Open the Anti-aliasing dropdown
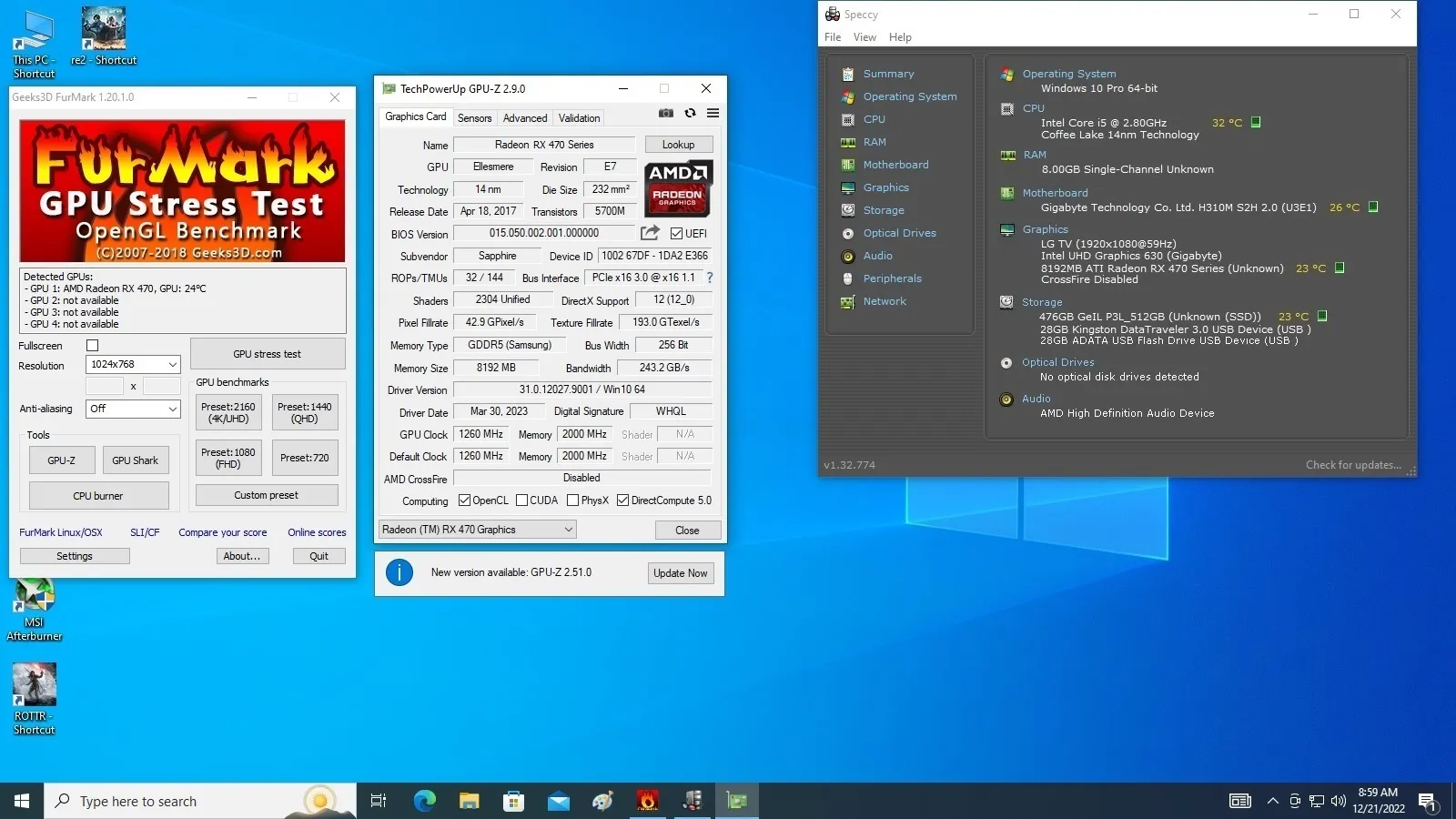 tap(133, 409)
